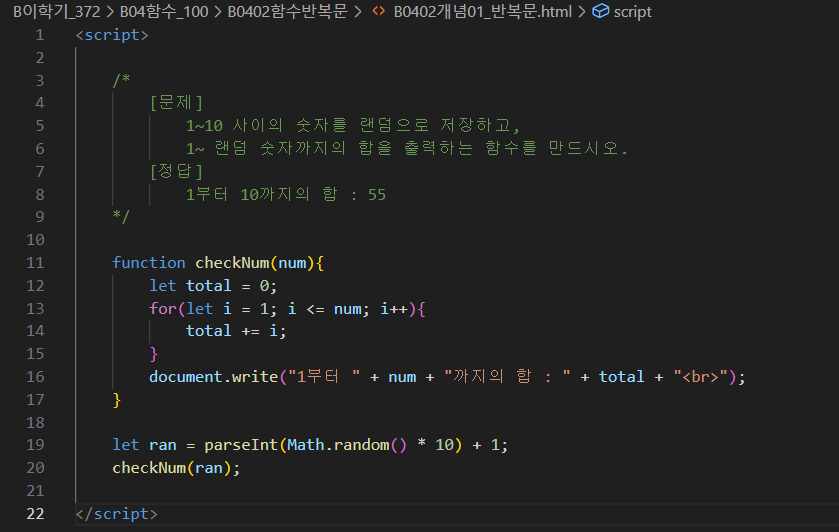This screenshot has height=532, width=839.
Task: Click 'parseInt' on line 19
Action: (241, 445)
